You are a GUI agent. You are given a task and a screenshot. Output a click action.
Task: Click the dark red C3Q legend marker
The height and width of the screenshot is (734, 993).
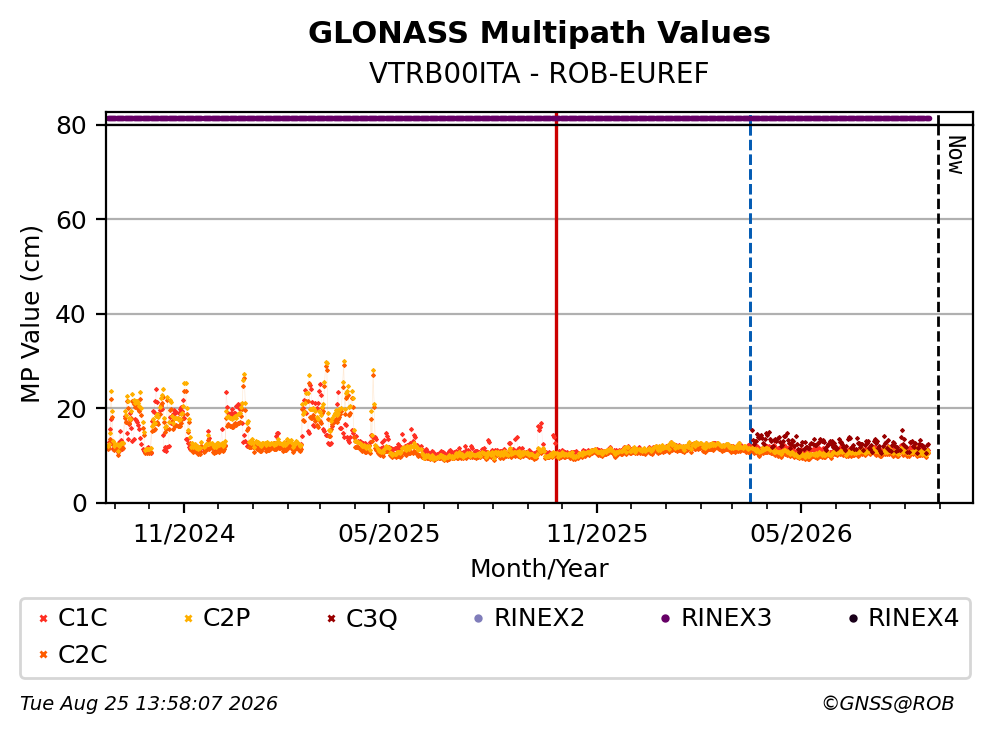coord(331,618)
